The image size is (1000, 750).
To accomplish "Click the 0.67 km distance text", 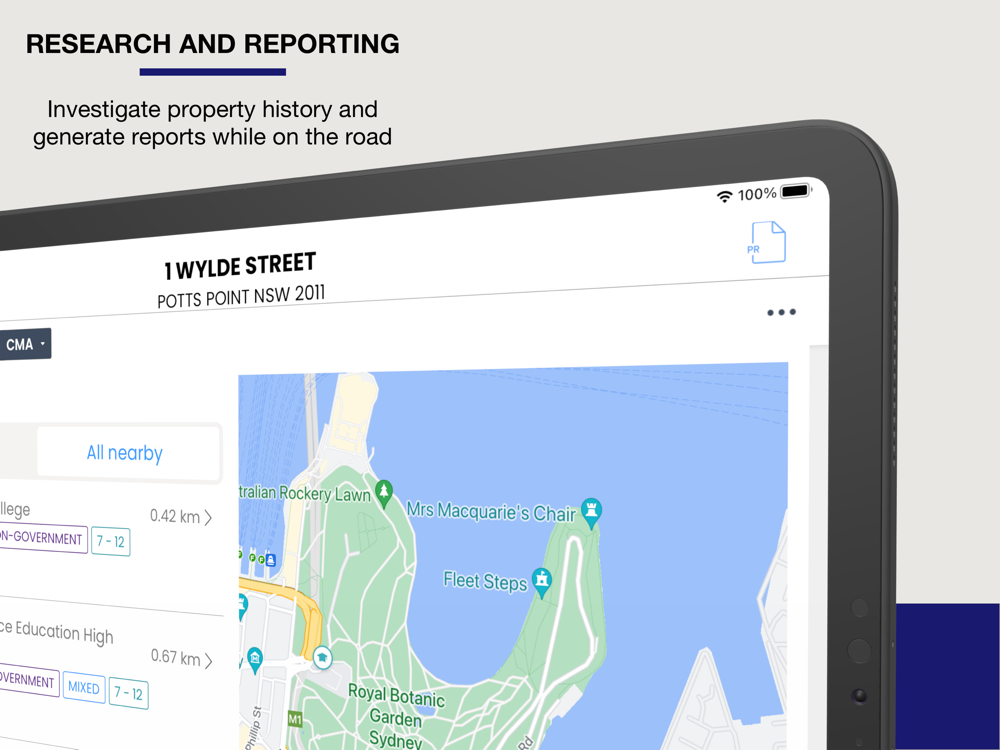I will click(x=175, y=657).
